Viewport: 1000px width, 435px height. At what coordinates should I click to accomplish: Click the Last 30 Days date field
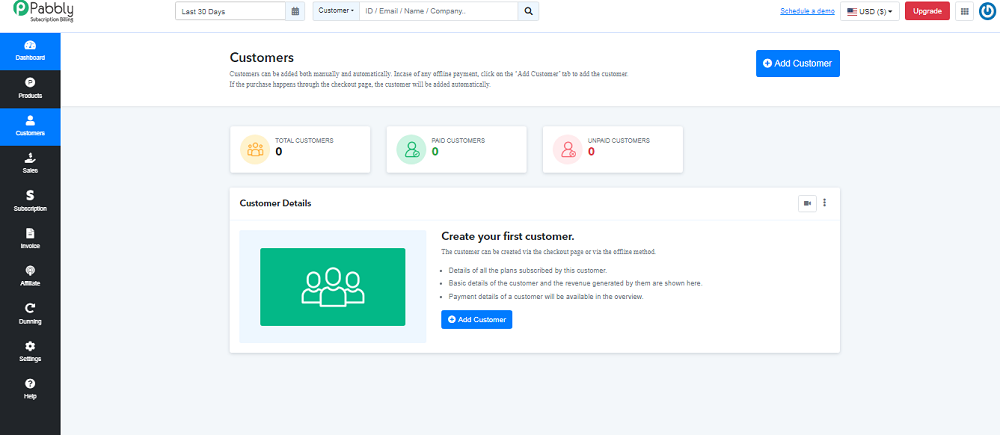pyautogui.click(x=230, y=11)
